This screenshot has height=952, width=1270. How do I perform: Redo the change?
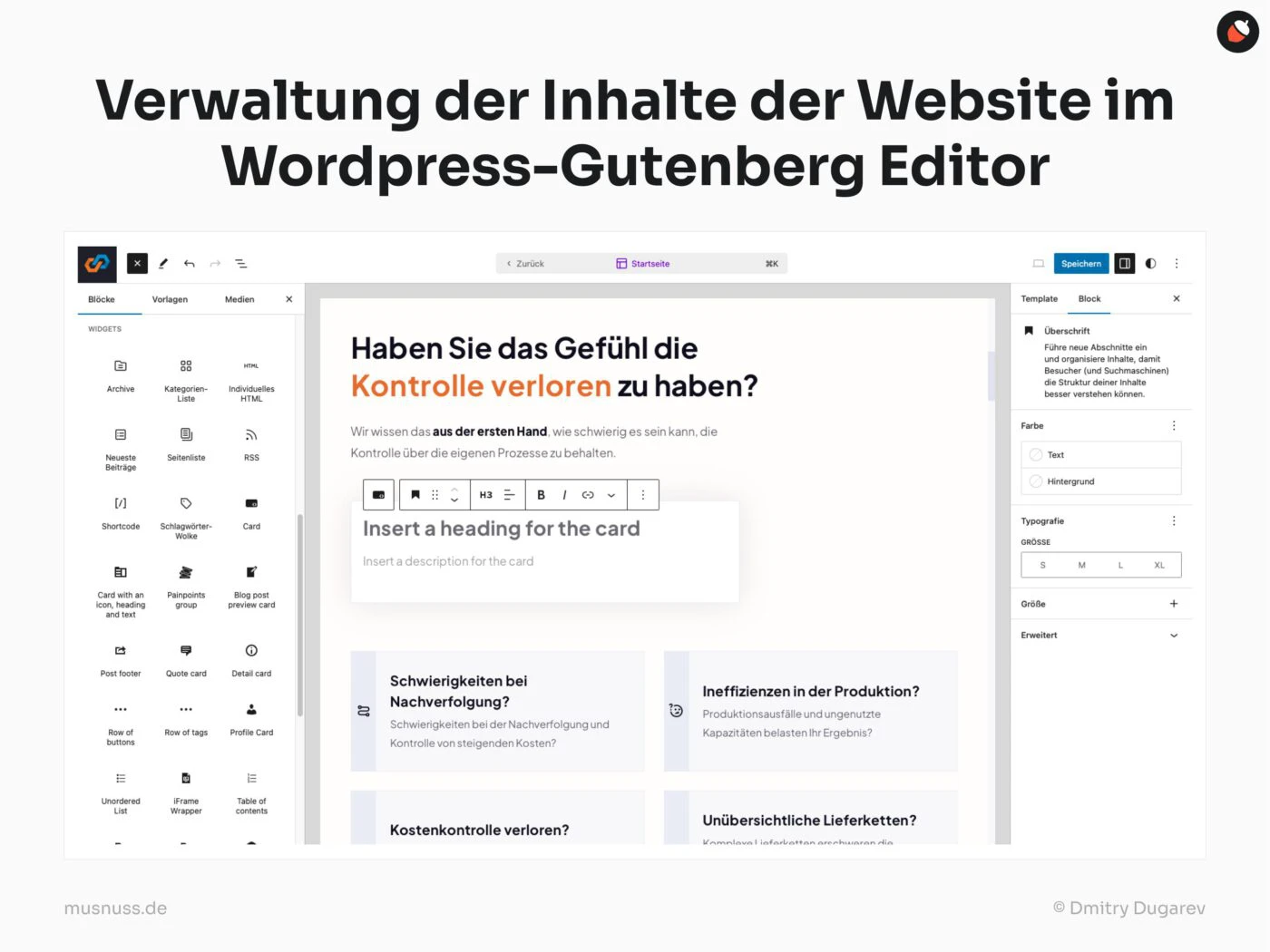pos(215,264)
